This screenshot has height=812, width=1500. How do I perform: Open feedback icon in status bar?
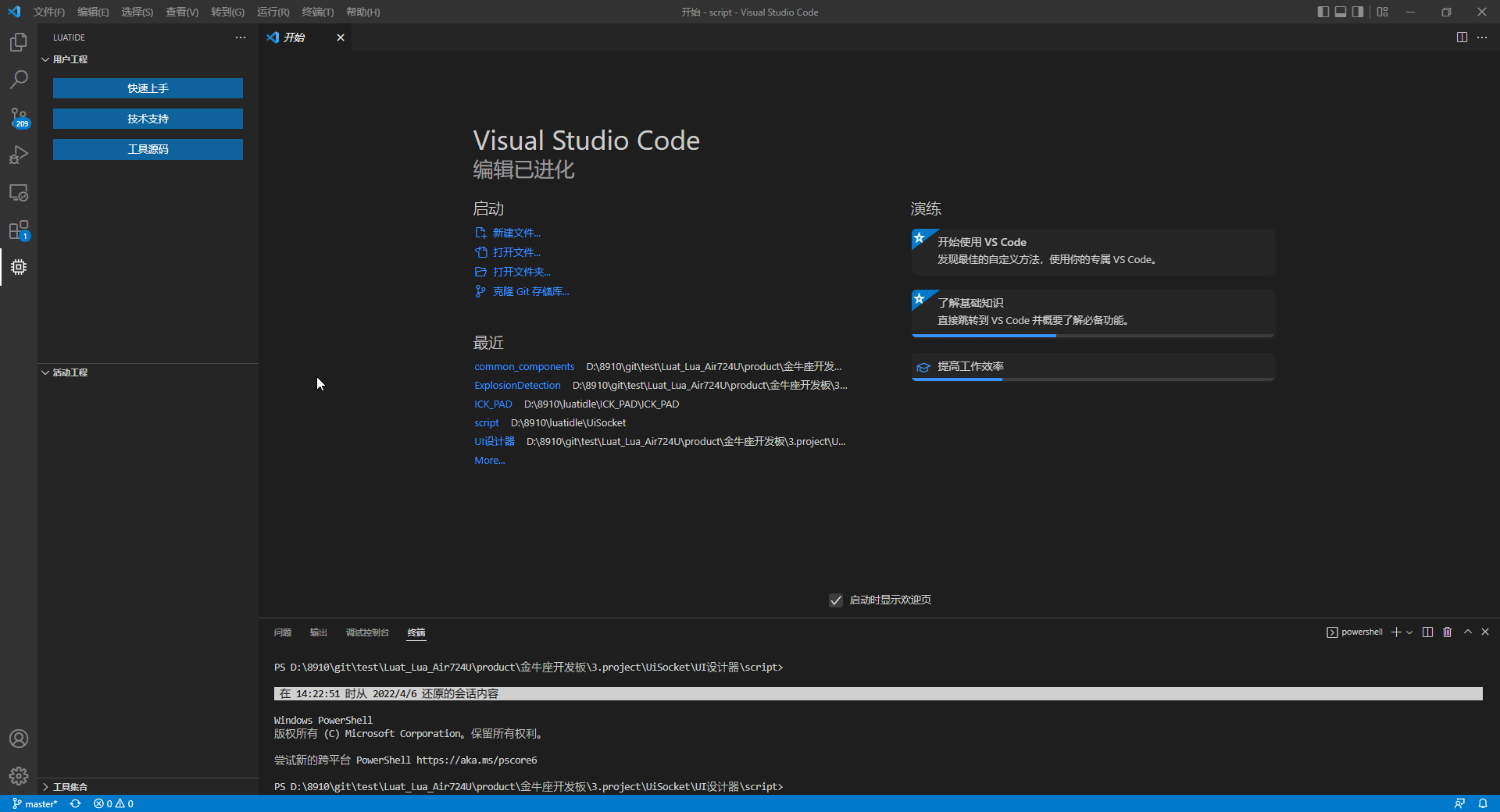tap(1459, 803)
